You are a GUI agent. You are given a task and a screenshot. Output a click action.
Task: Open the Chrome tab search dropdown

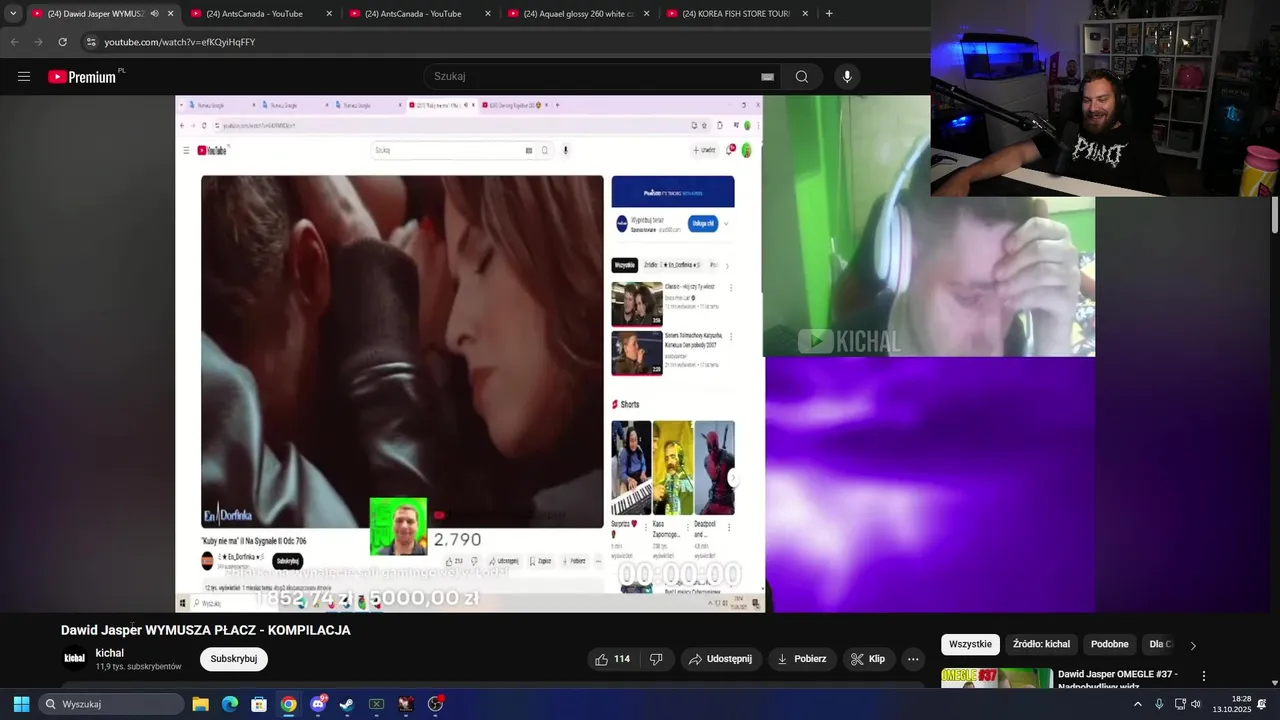[12, 14]
